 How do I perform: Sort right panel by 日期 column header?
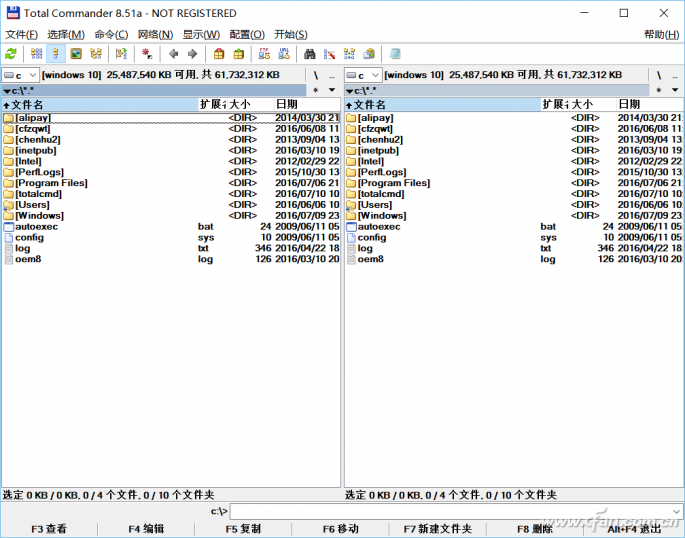650,104
